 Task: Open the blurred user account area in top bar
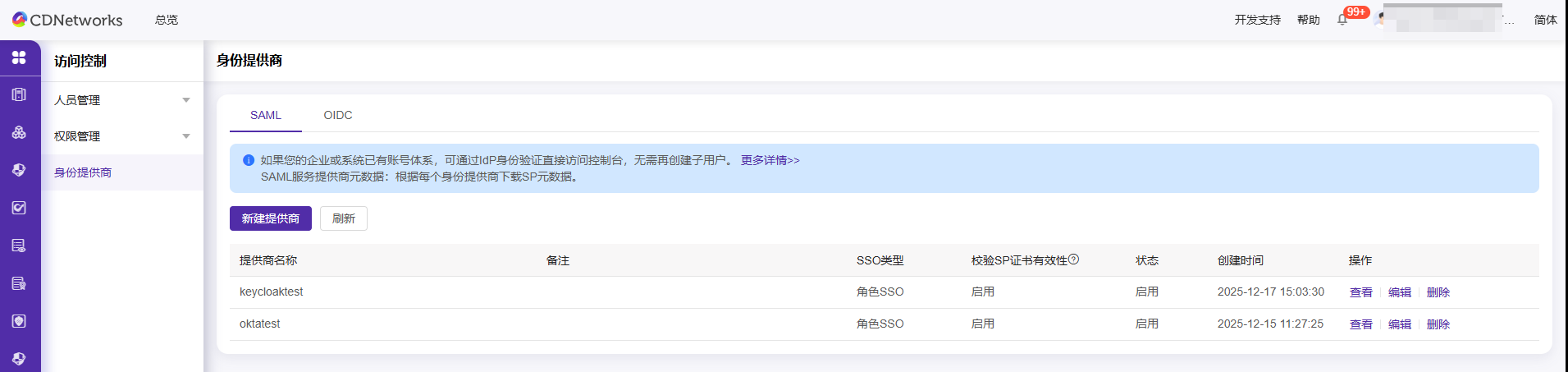pos(1444,18)
